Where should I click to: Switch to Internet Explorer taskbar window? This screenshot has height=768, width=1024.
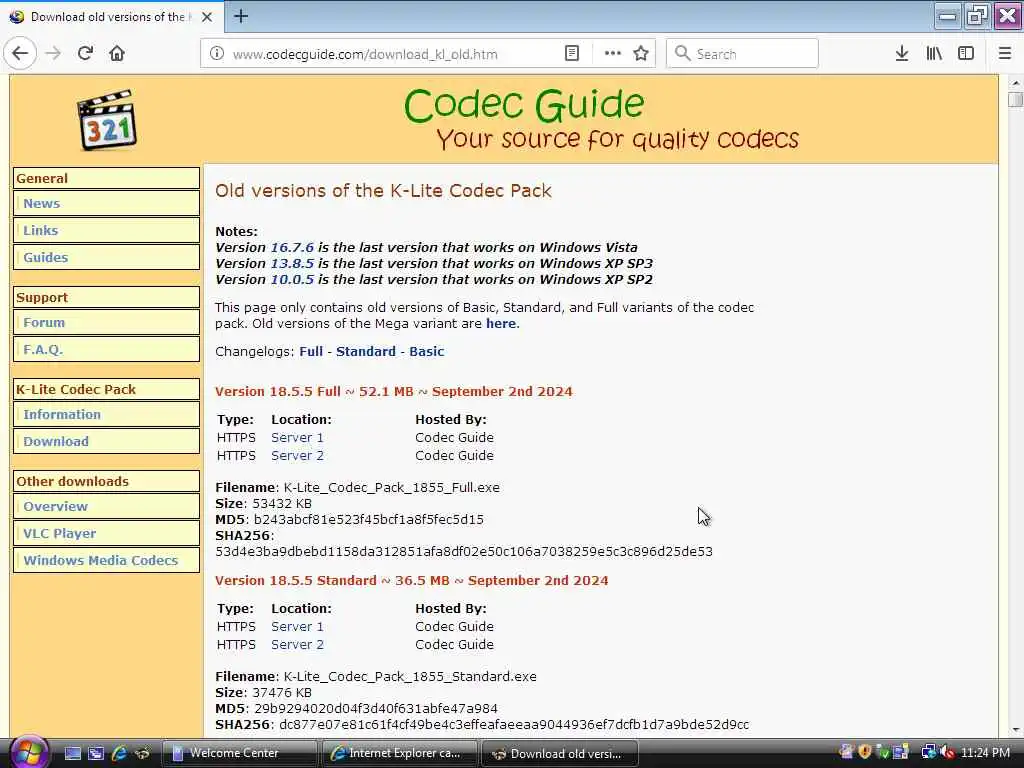pyautogui.click(x=398, y=753)
